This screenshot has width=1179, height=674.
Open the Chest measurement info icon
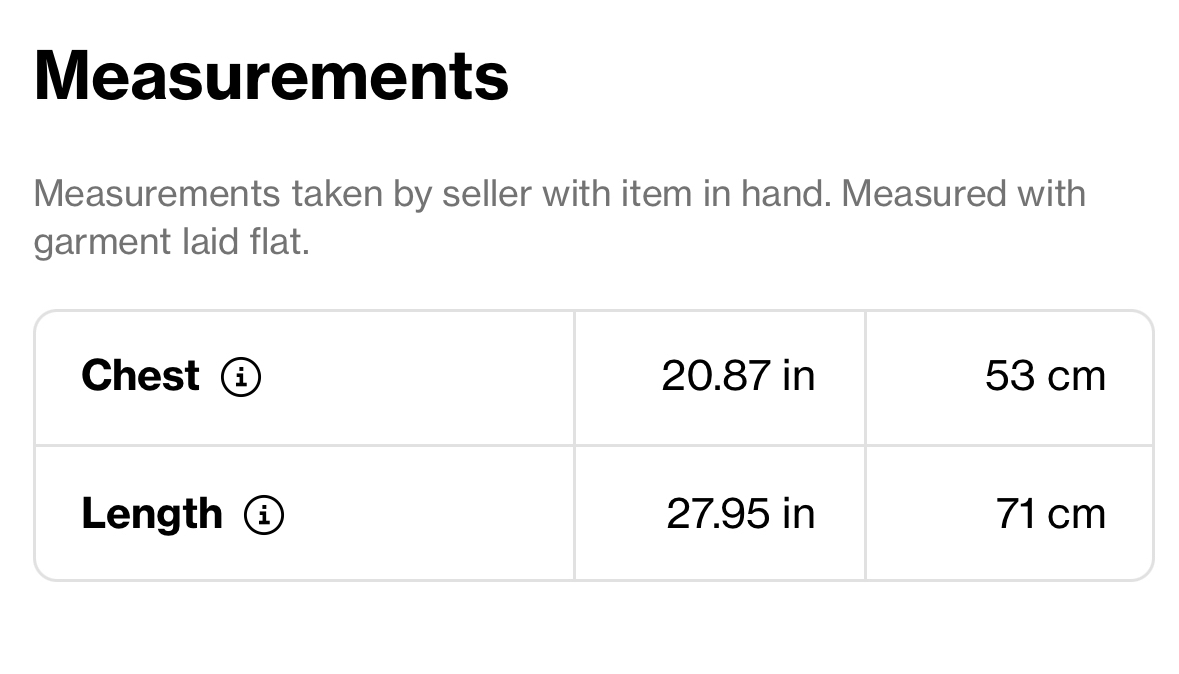click(241, 376)
